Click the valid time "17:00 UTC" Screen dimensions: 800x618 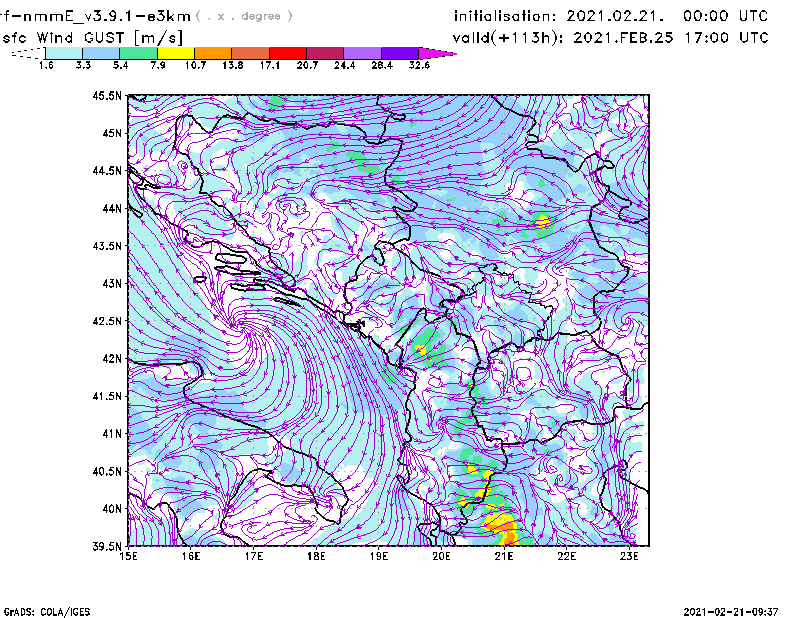pyautogui.click(x=726, y=38)
